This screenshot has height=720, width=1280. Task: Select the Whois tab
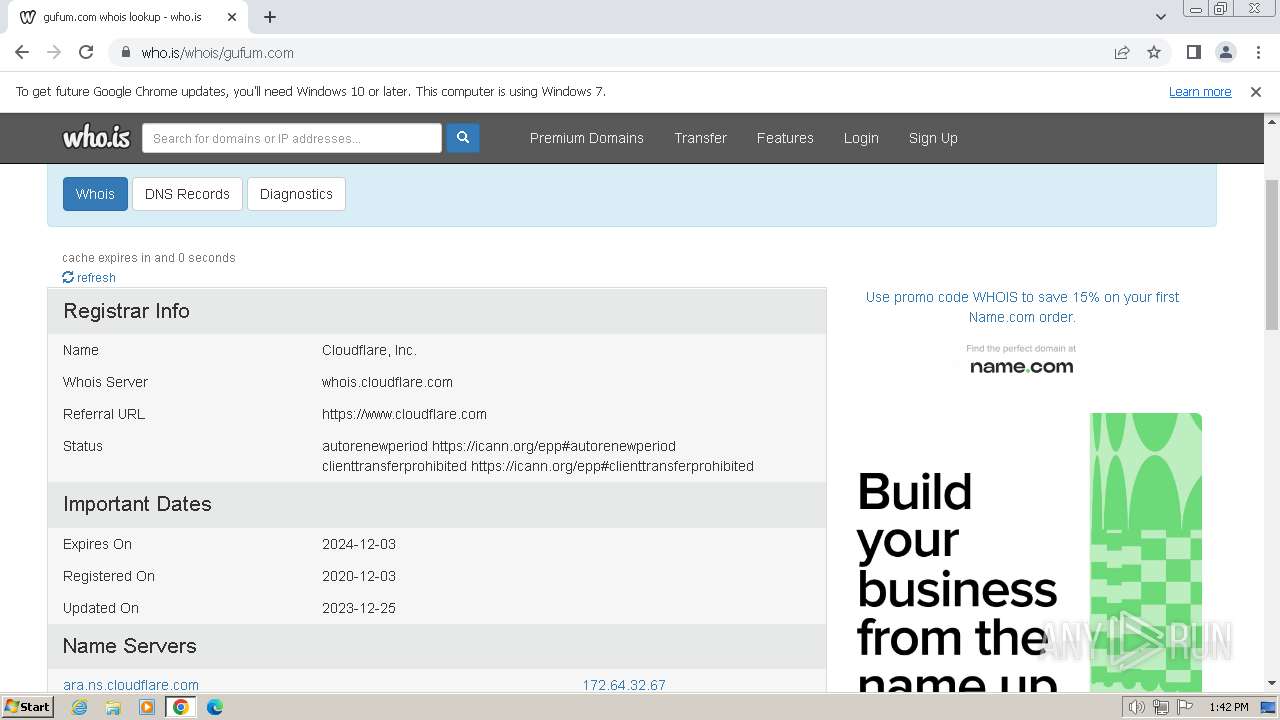[x=95, y=194]
